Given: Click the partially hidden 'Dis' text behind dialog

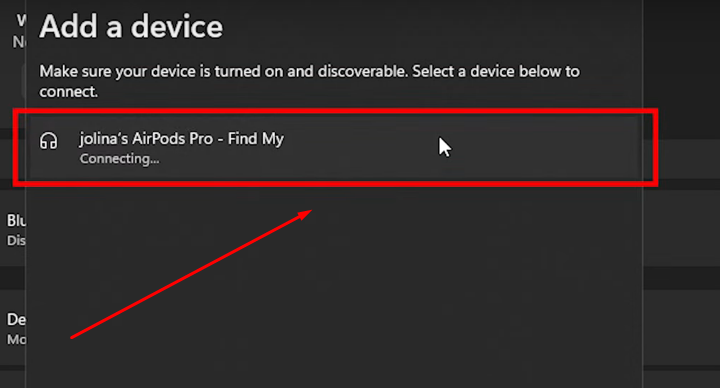Looking at the screenshot, I should pos(16,241).
